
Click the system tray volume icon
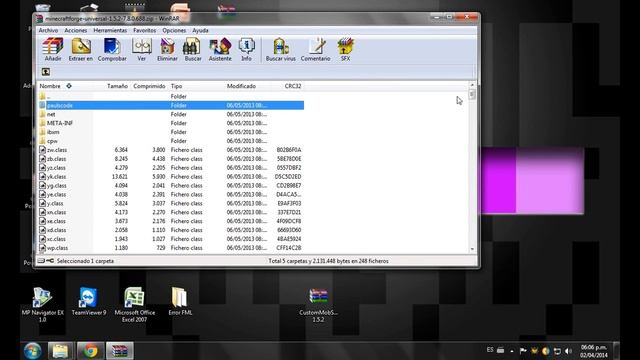569,351
